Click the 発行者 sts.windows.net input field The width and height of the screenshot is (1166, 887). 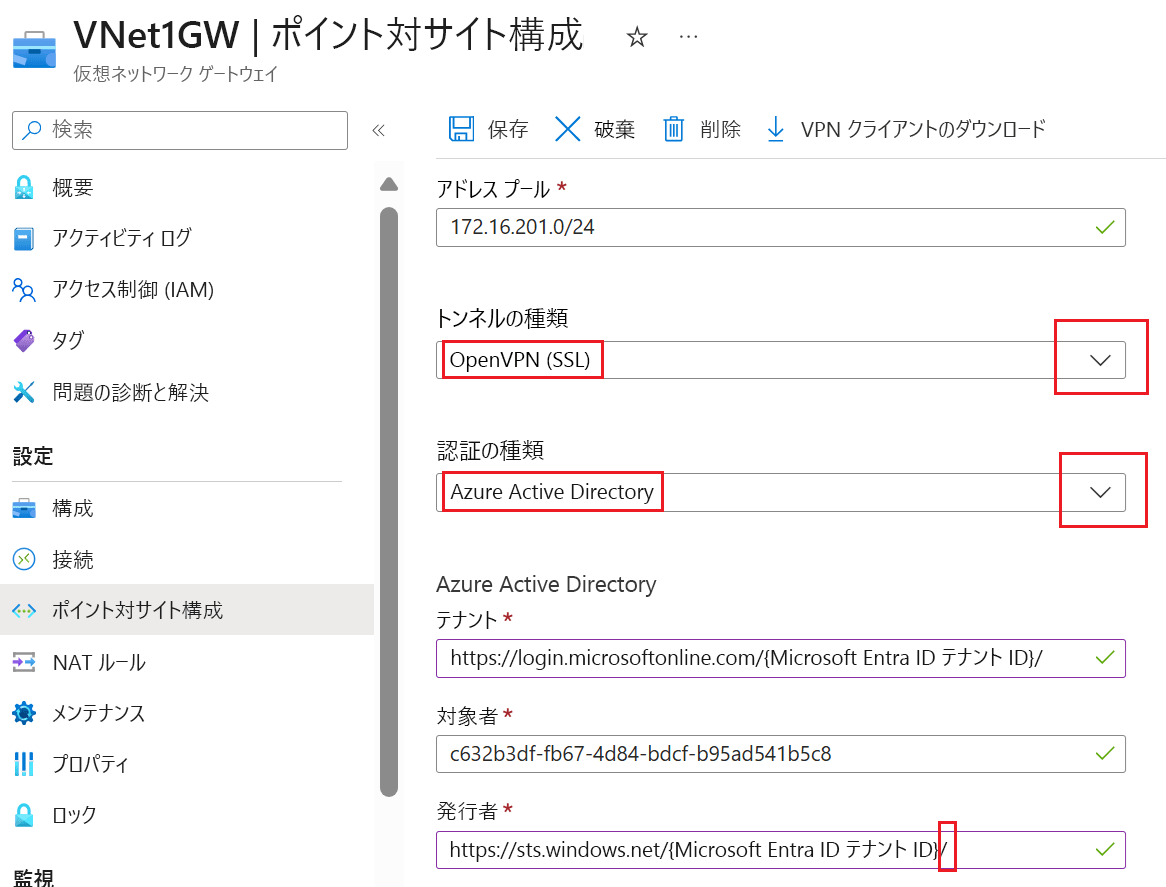tap(781, 850)
